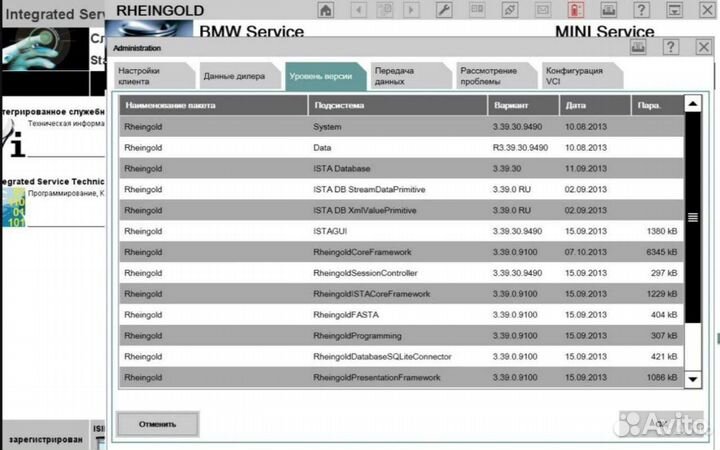Click the version list scrollbar thumb
This screenshot has height=450, width=720.
(x=692, y=217)
